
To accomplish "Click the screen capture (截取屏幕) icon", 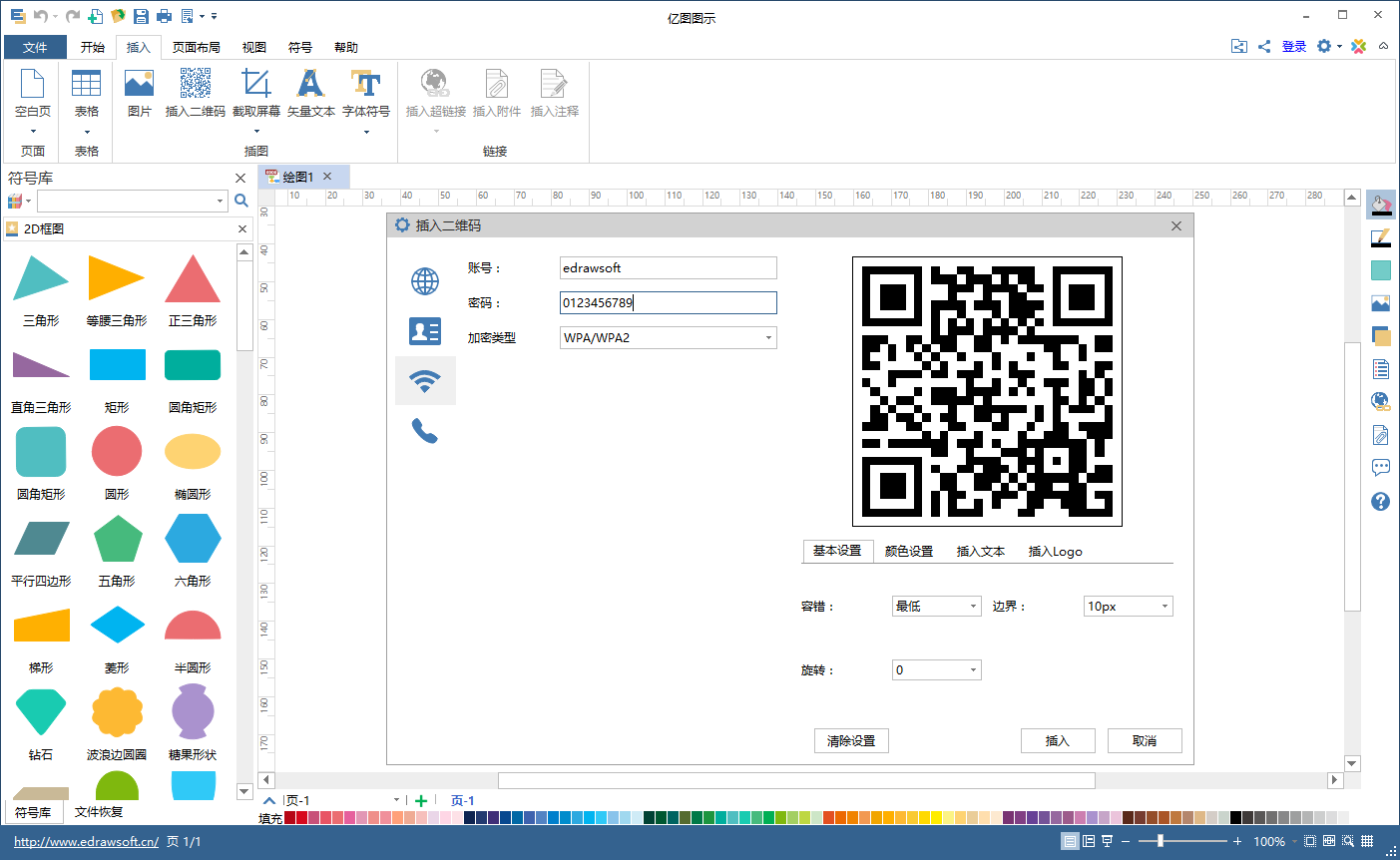I will click(x=256, y=85).
